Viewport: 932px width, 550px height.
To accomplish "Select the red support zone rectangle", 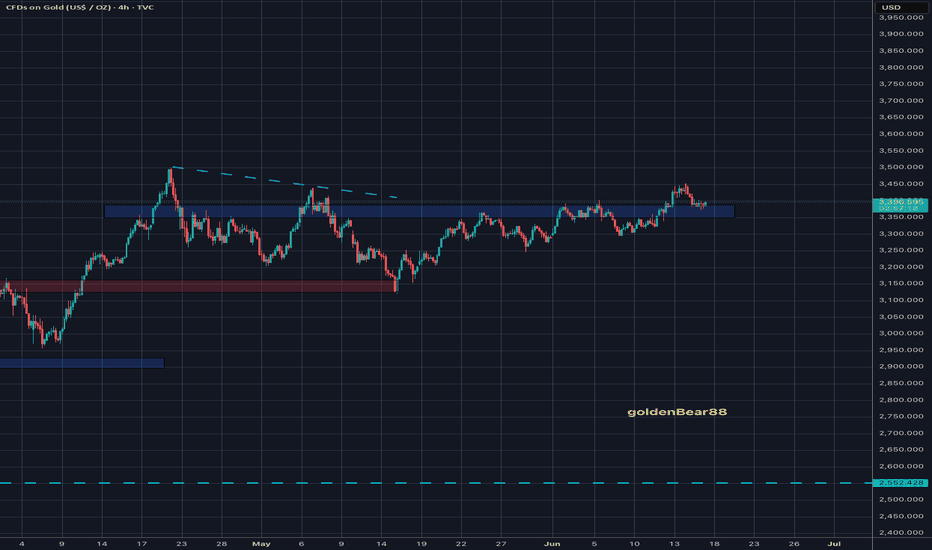I will [199, 286].
